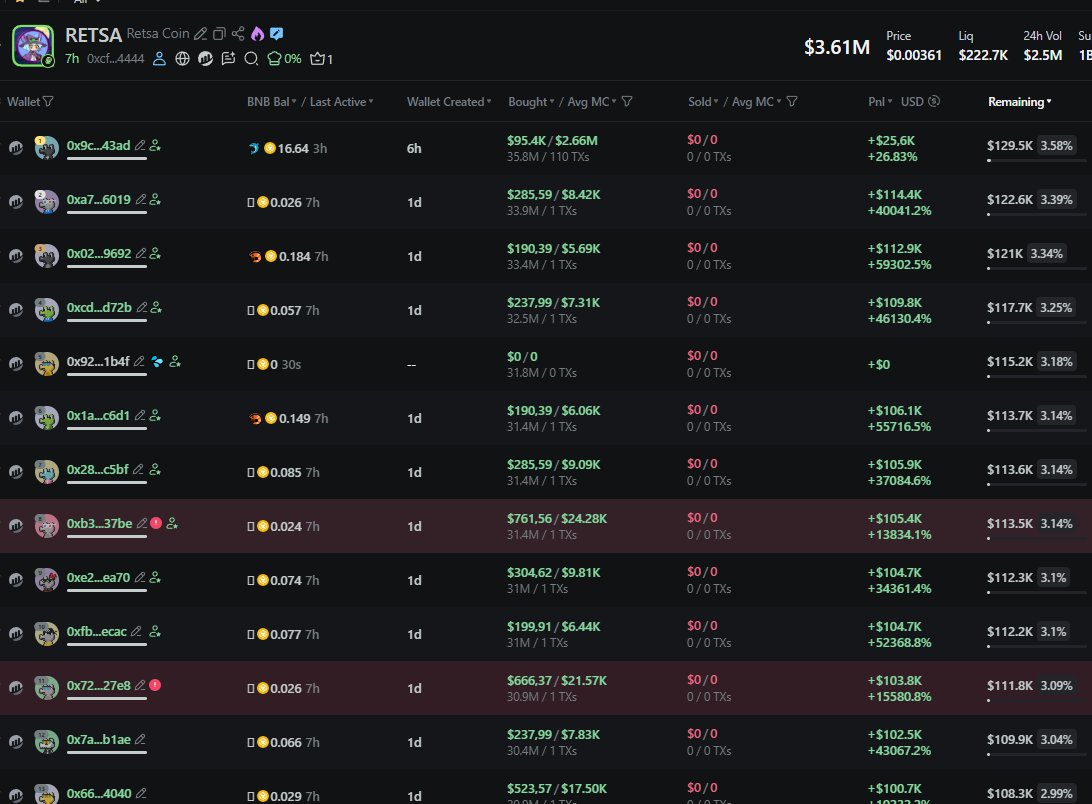The width and height of the screenshot is (1092, 804).
Task: Click the avatar of wallet 0xfb...ecac
Action: point(47,633)
